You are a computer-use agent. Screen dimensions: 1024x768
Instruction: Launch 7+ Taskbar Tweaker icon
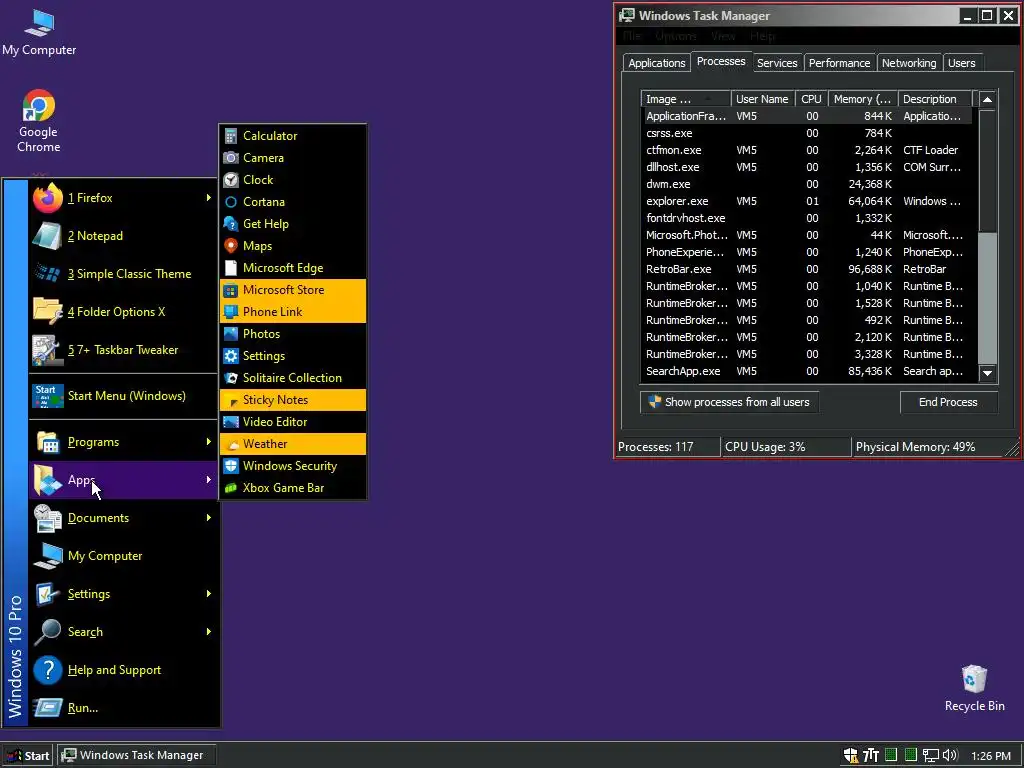tap(47, 350)
